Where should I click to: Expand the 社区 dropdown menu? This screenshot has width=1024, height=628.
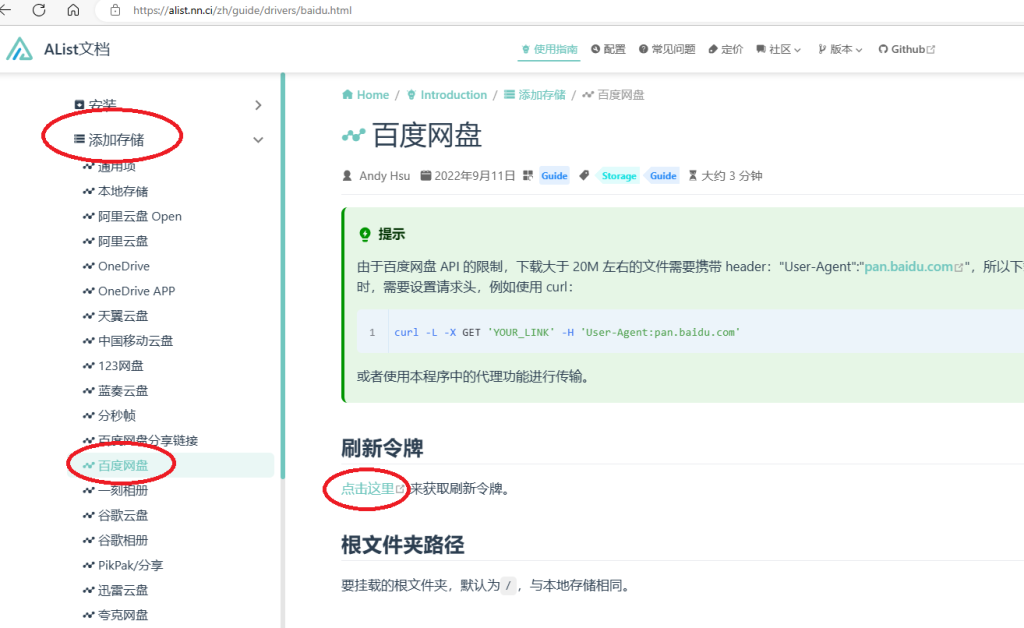[779, 49]
